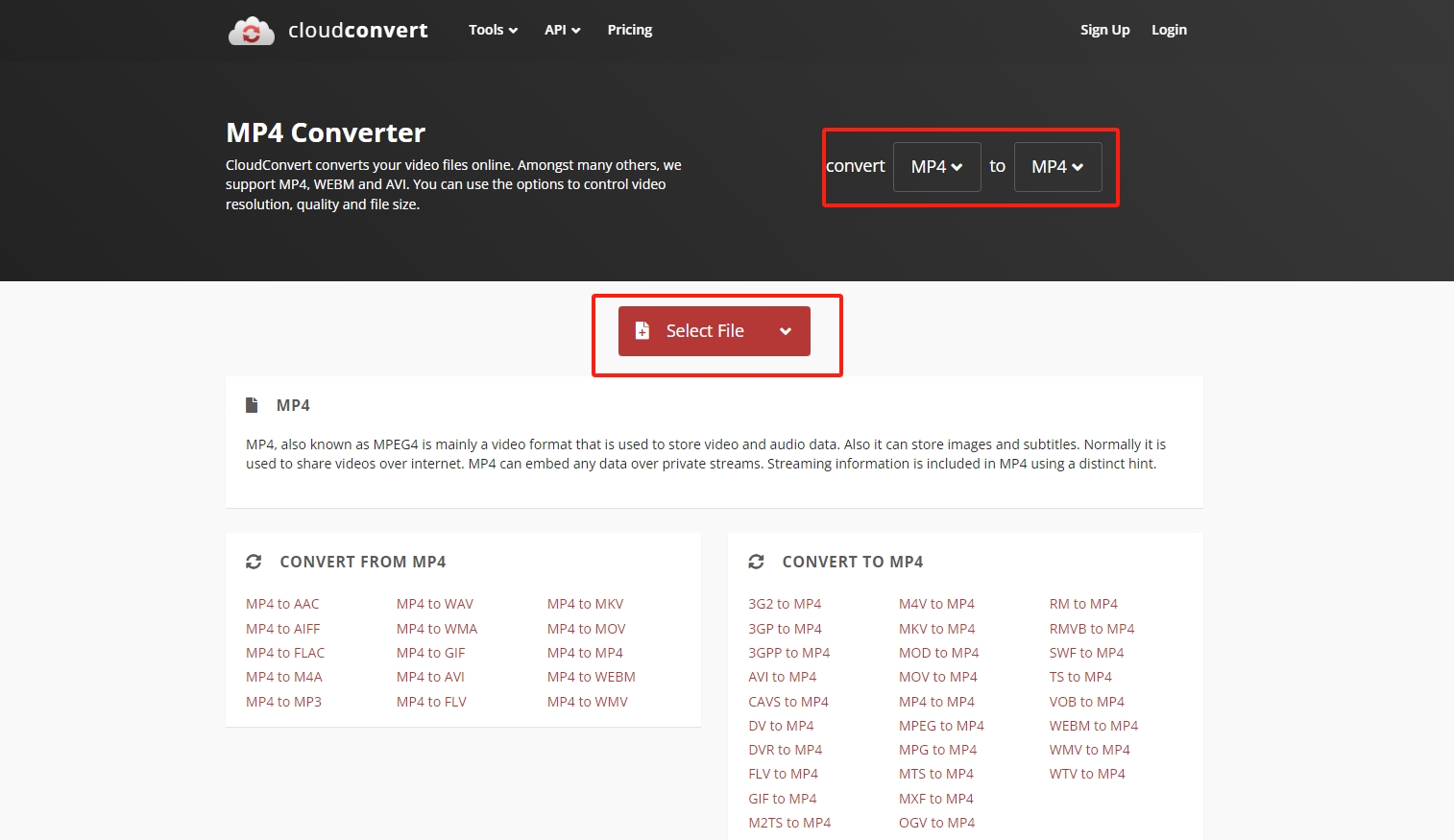Open MP4 to WAV converter link

pyautogui.click(x=435, y=604)
